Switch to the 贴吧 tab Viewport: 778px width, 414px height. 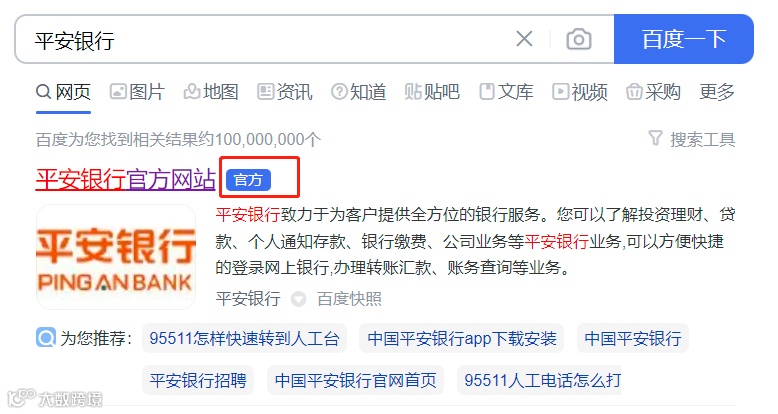[x=432, y=92]
